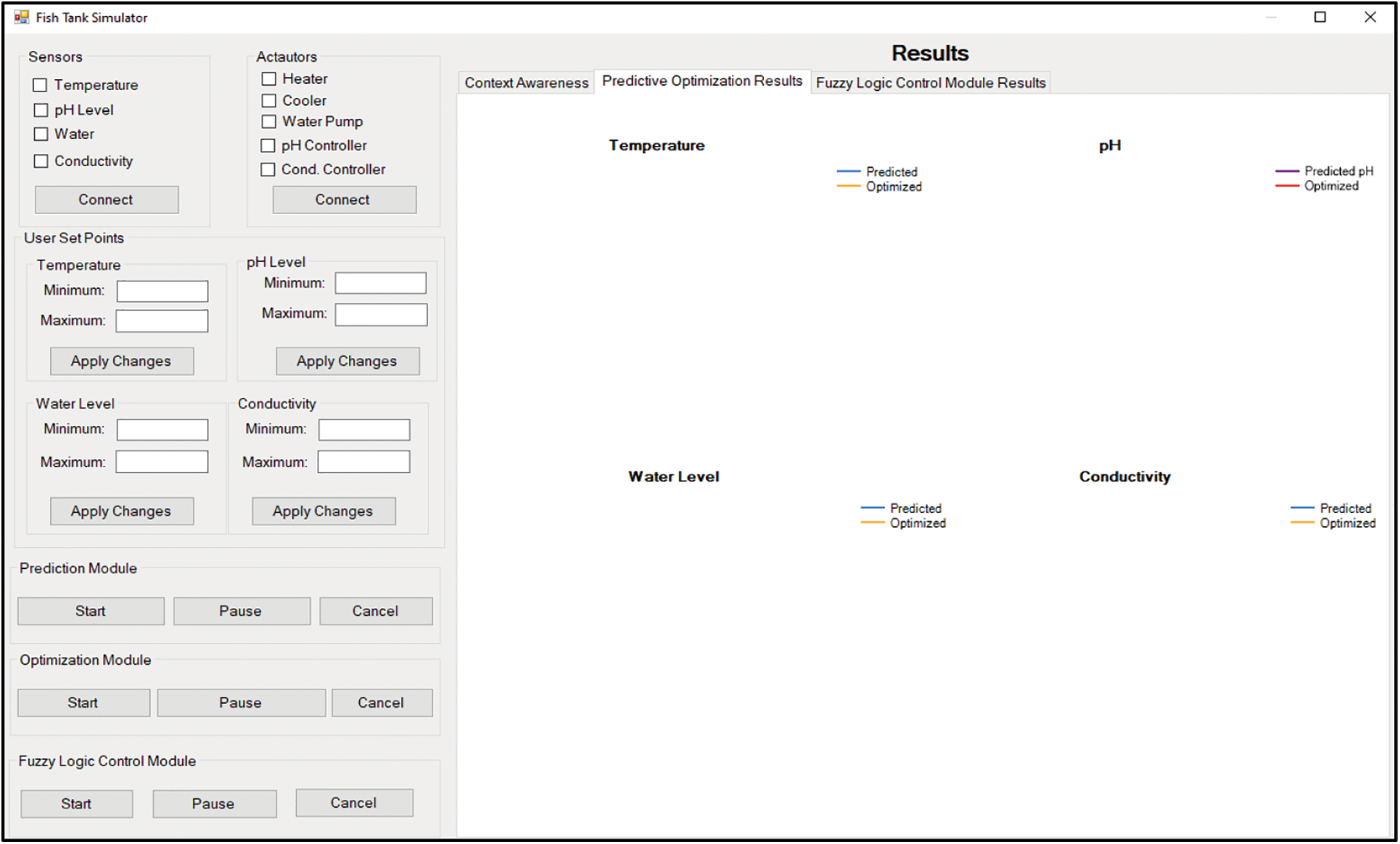This screenshot has height=844, width=1400.
Task: Start the Prediction Module
Action: 91,611
